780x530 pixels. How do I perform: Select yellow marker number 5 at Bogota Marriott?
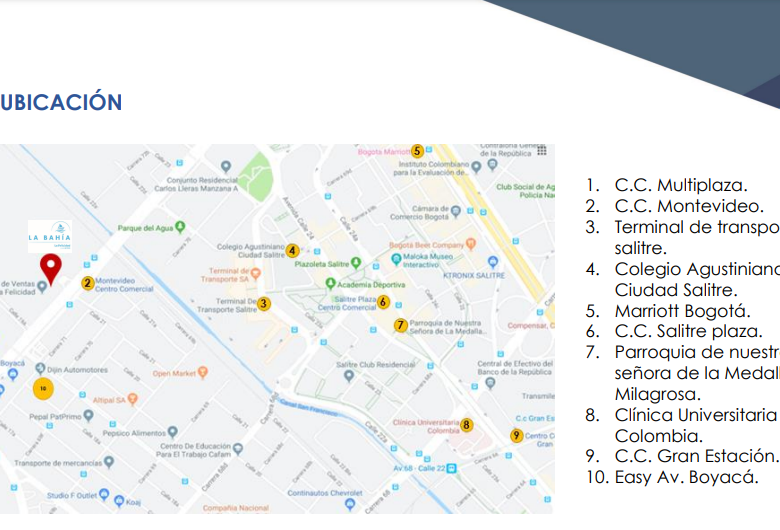[417, 151]
